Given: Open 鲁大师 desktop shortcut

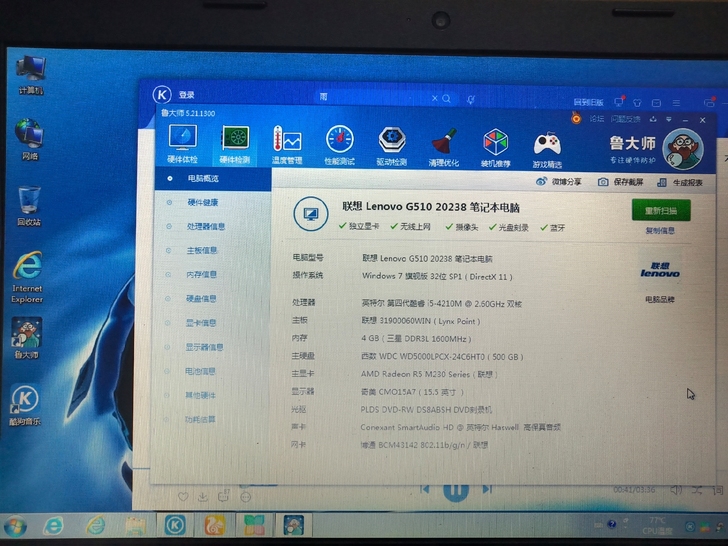Looking at the screenshot, I should (26, 338).
